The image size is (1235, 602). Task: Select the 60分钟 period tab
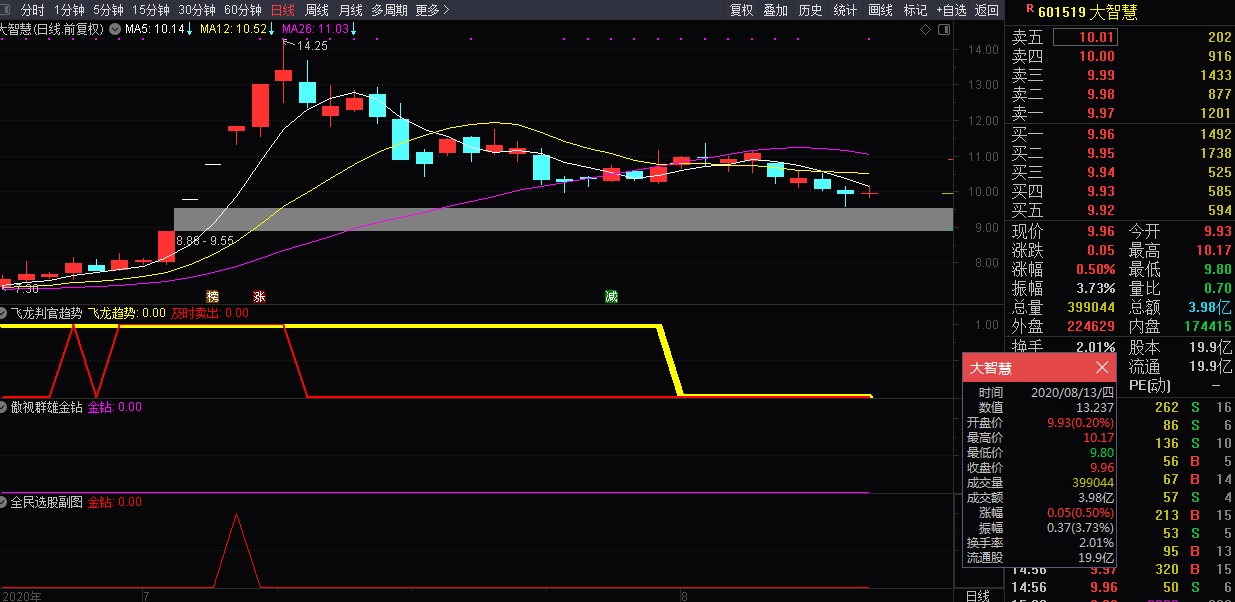point(243,10)
